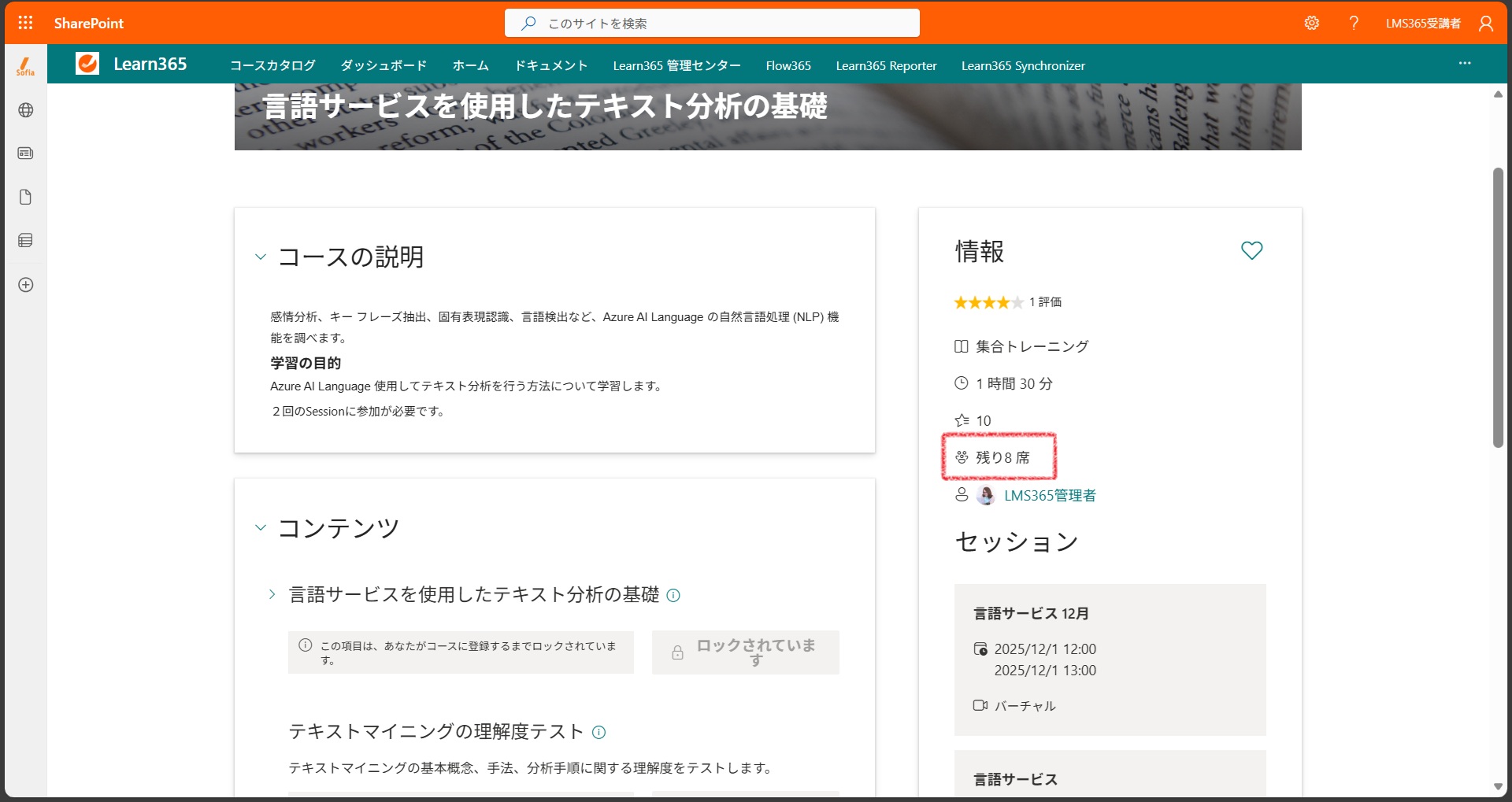Viewport: 1512px width, 802px height.
Task: Open ドキュメント in navigation
Action: [551, 65]
